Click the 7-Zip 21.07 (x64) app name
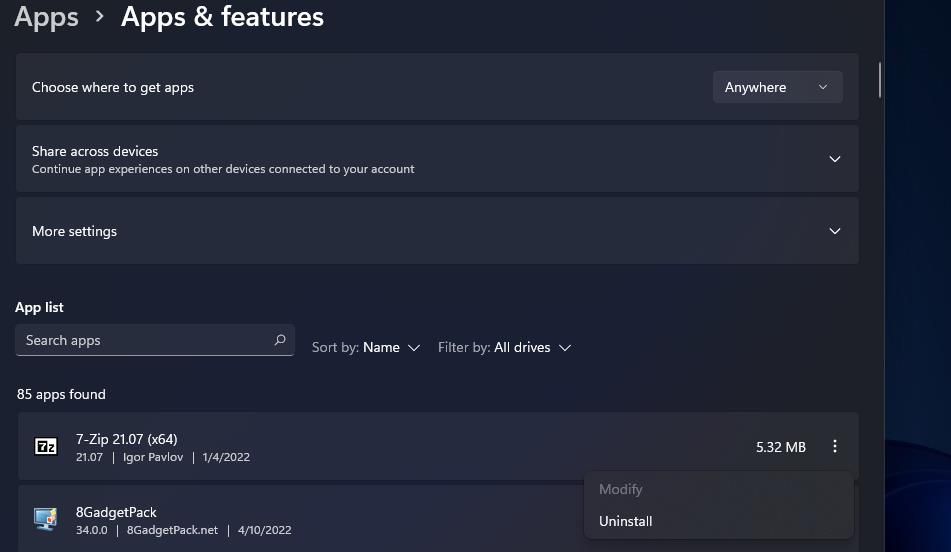Viewport: 951px width, 552px height. coord(127,439)
